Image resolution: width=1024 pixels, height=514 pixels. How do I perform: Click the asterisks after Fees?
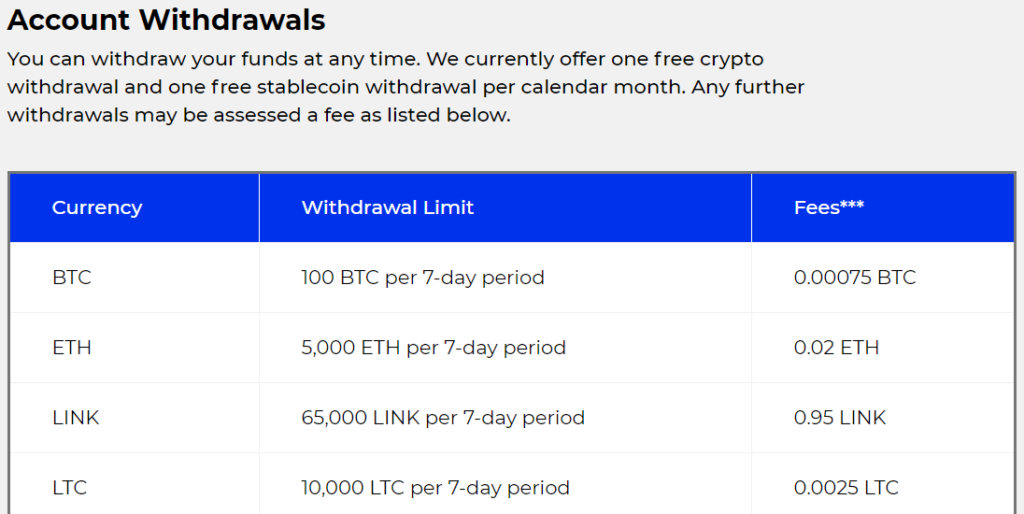pos(852,204)
